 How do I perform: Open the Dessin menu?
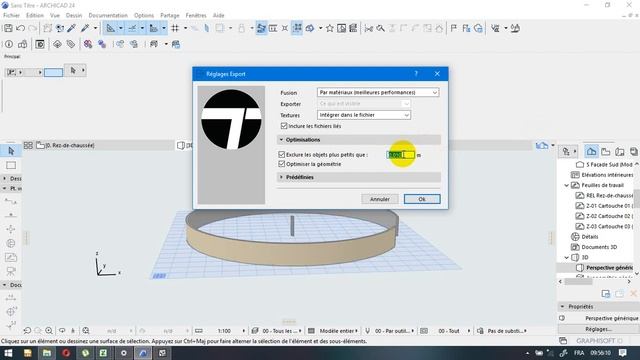(74, 15)
